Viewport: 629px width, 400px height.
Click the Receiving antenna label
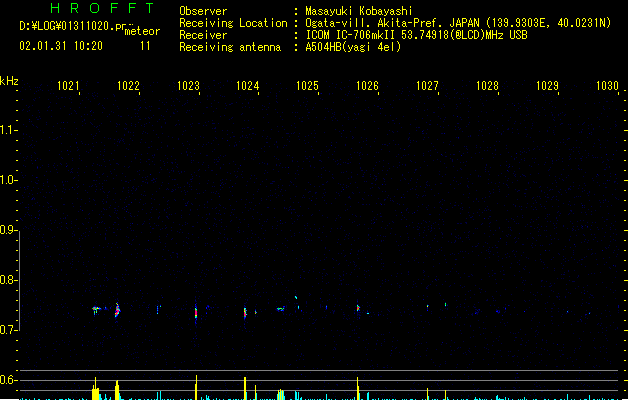point(230,47)
